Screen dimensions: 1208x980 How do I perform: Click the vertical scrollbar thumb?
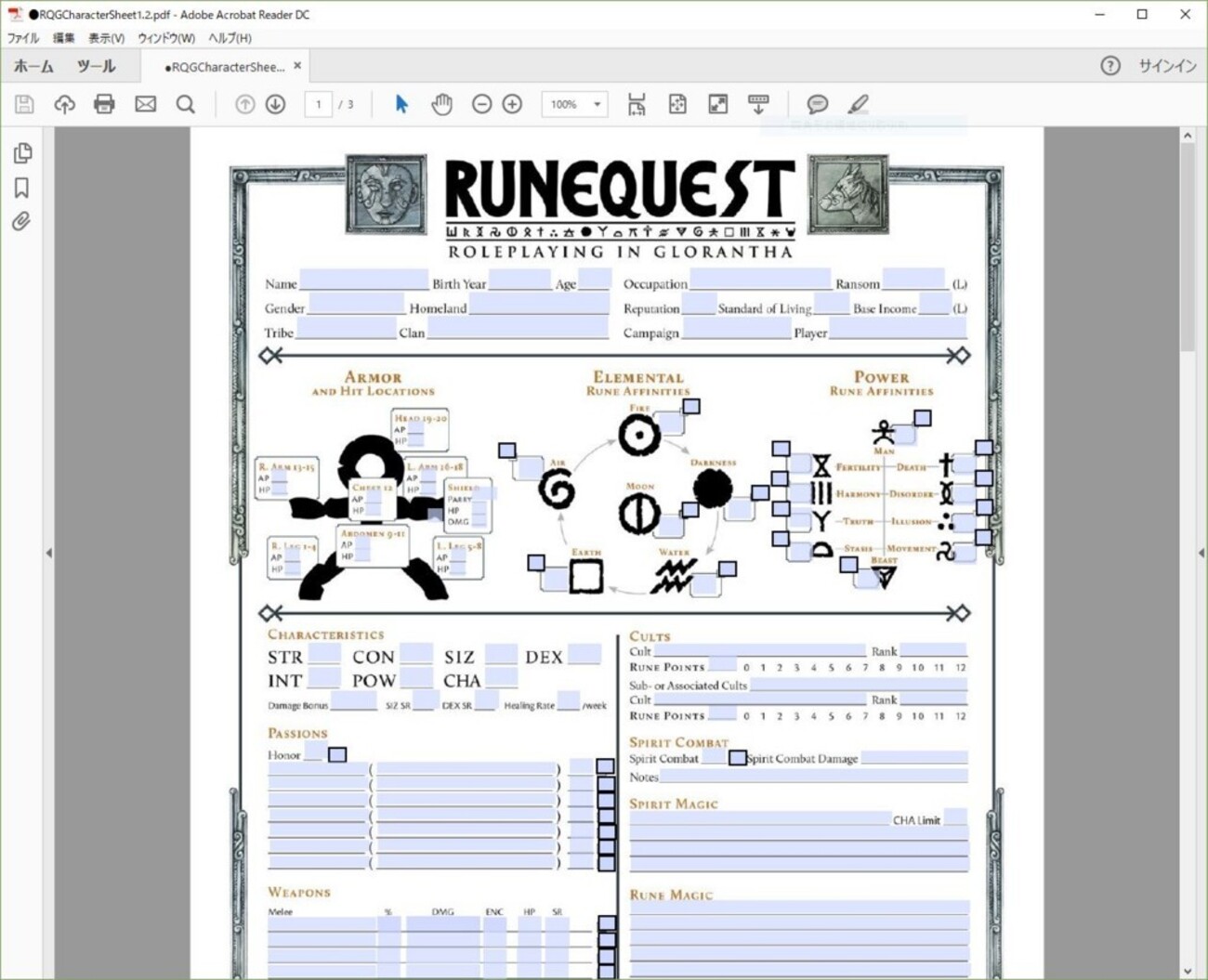coord(1188,248)
